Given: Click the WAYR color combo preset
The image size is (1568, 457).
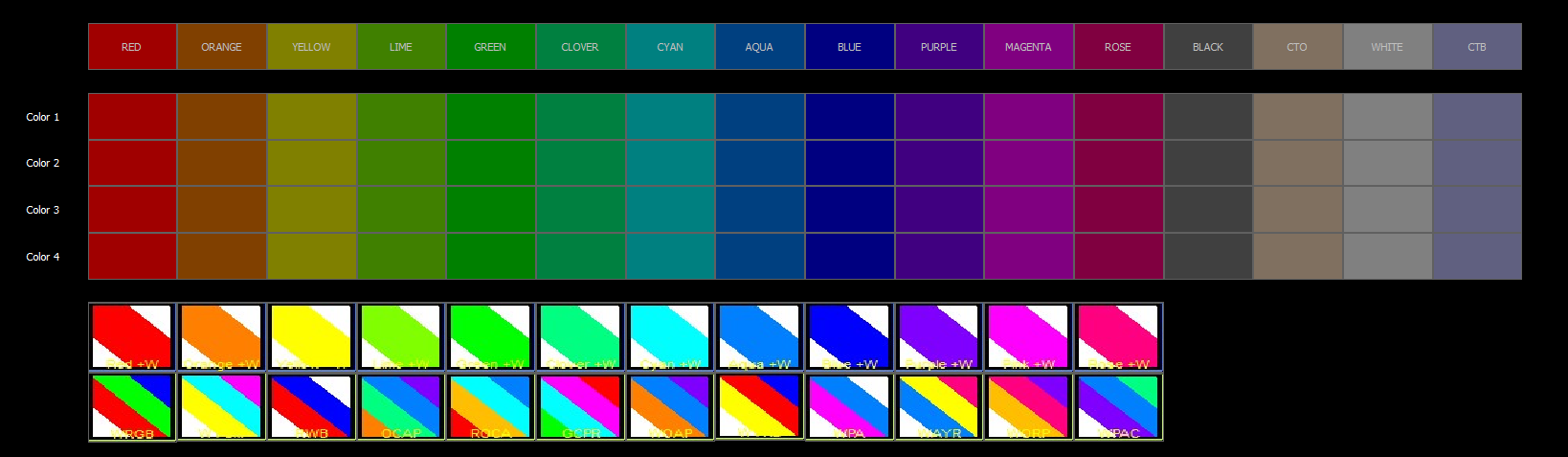Looking at the screenshot, I should pos(939,406).
